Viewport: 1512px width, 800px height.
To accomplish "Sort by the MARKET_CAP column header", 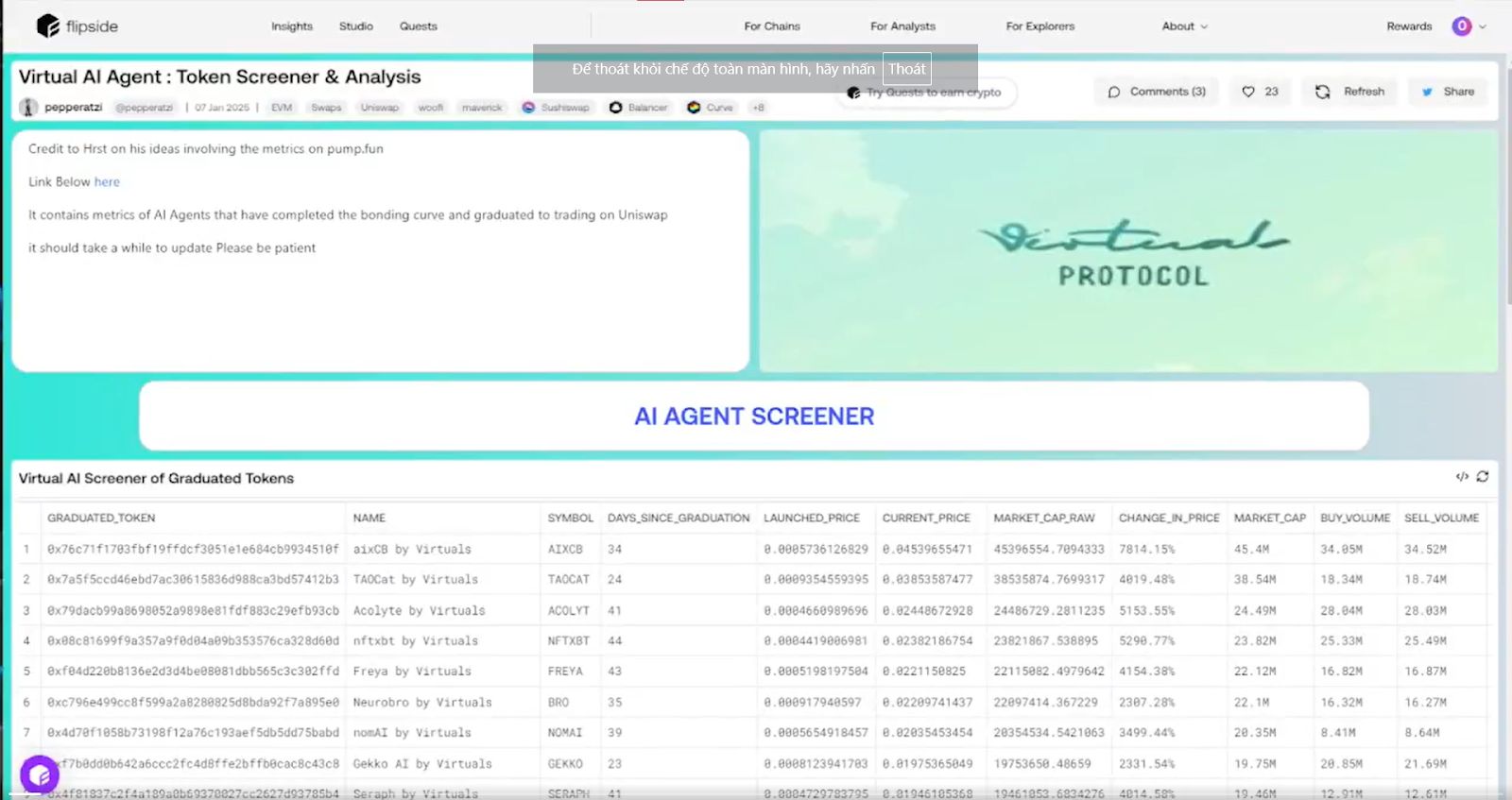I will click(1269, 518).
